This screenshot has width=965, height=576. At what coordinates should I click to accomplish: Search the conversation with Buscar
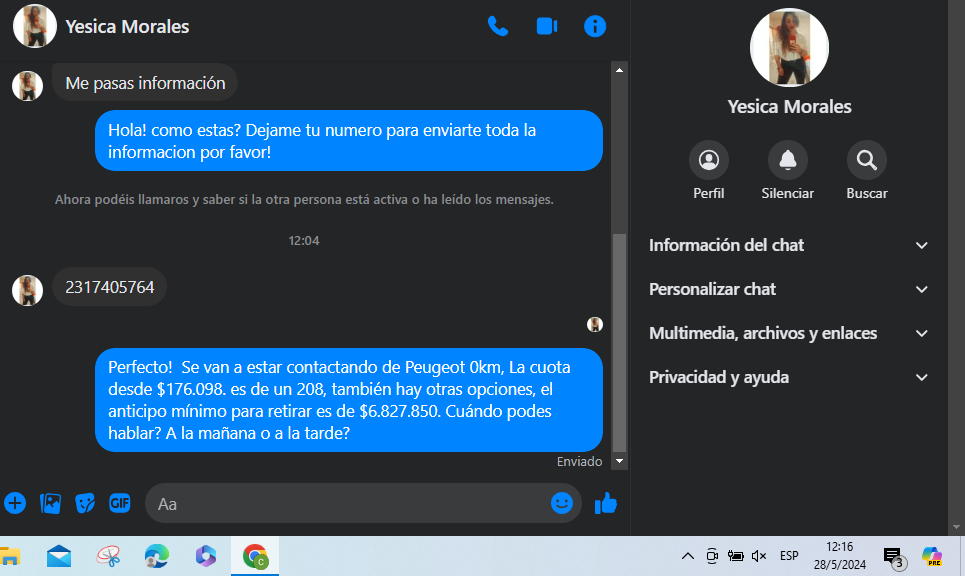(x=866, y=160)
